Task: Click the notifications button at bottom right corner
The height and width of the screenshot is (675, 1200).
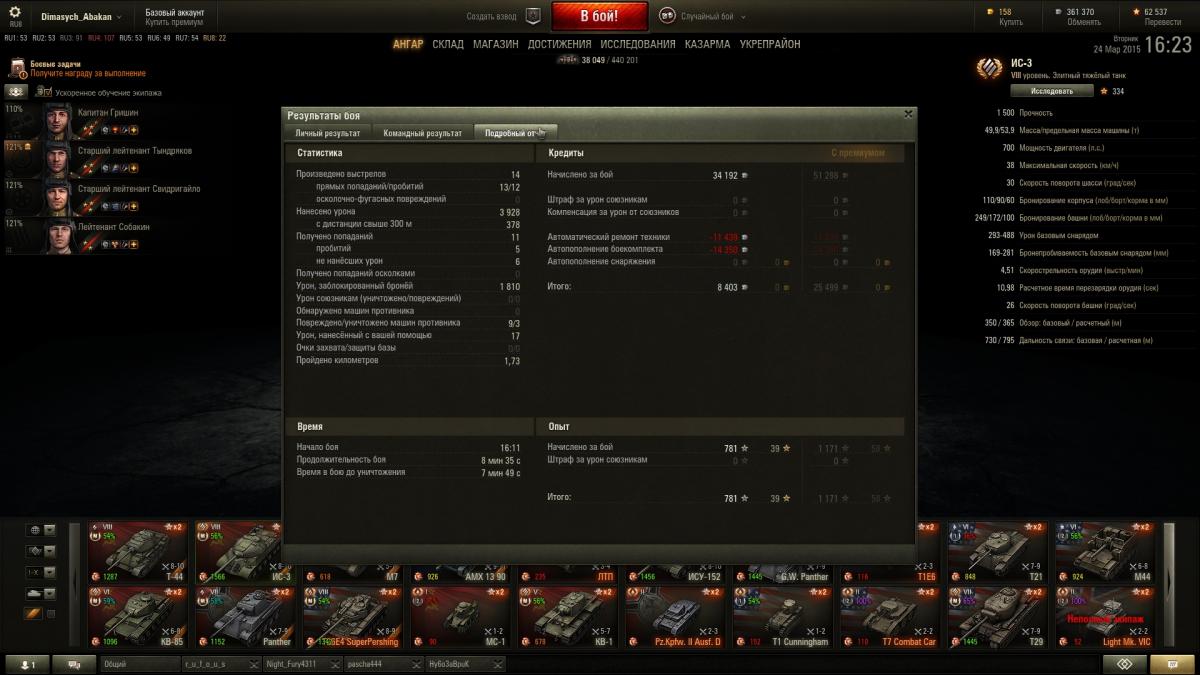Action: [1172, 664]
